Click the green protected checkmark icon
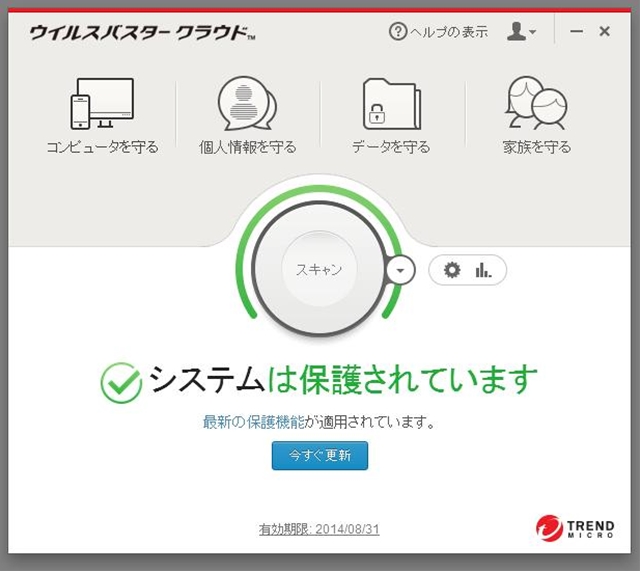 pyautogui.click(x=121, y=383)
